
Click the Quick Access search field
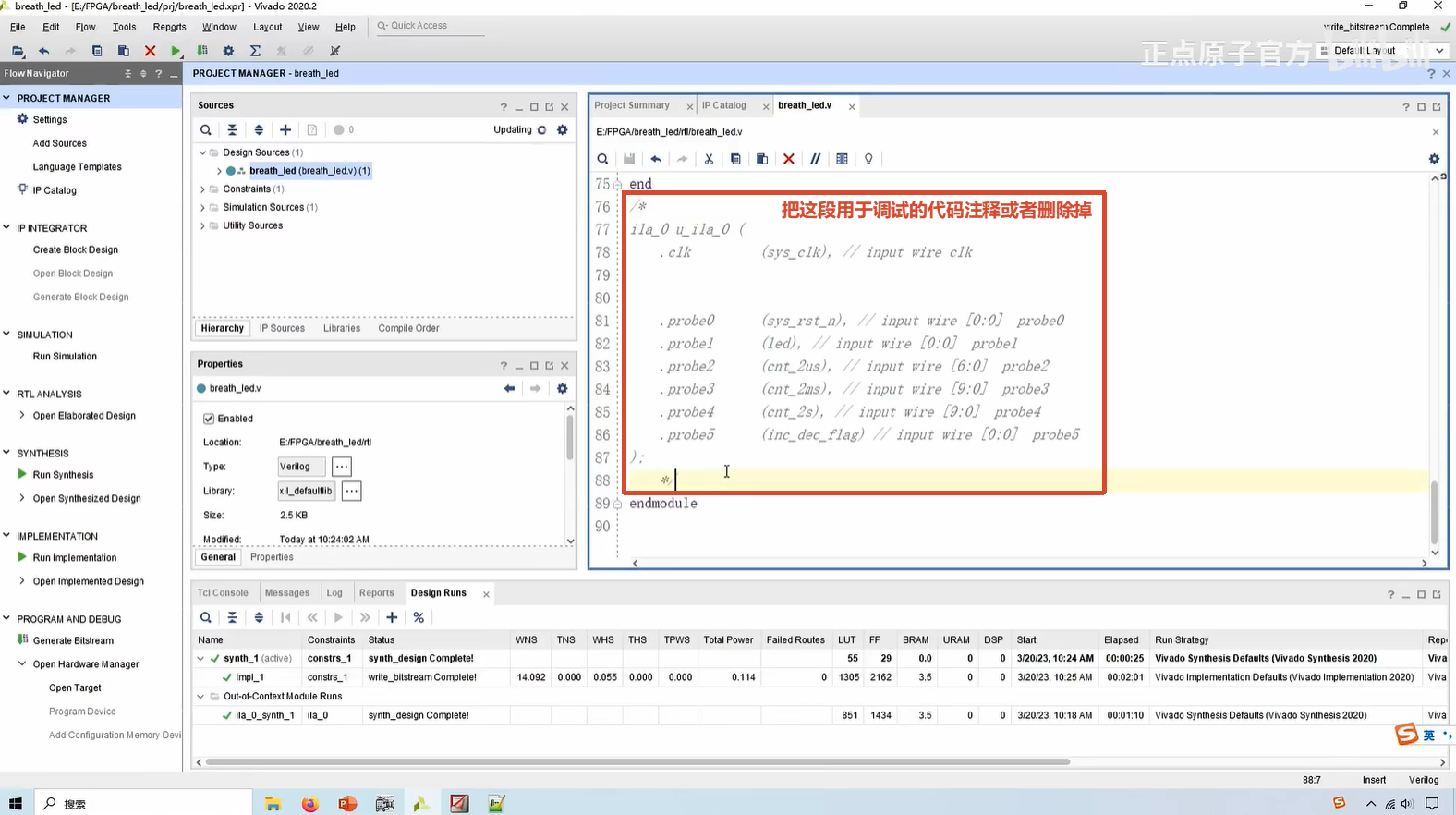click(x=429, y=26)
